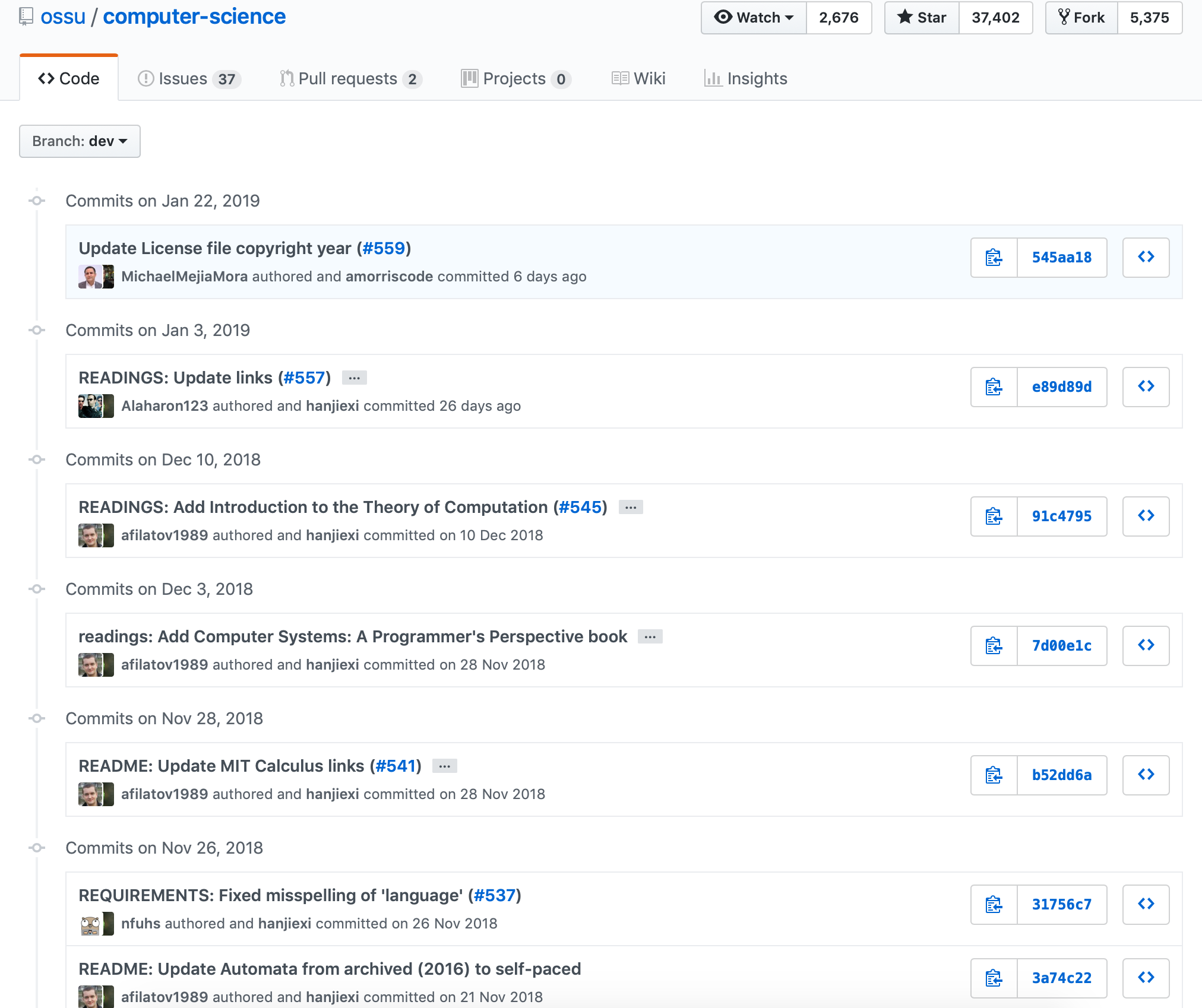View commits by author Alaharon123
1202x1008 pixels.
(x=165, y=406)
